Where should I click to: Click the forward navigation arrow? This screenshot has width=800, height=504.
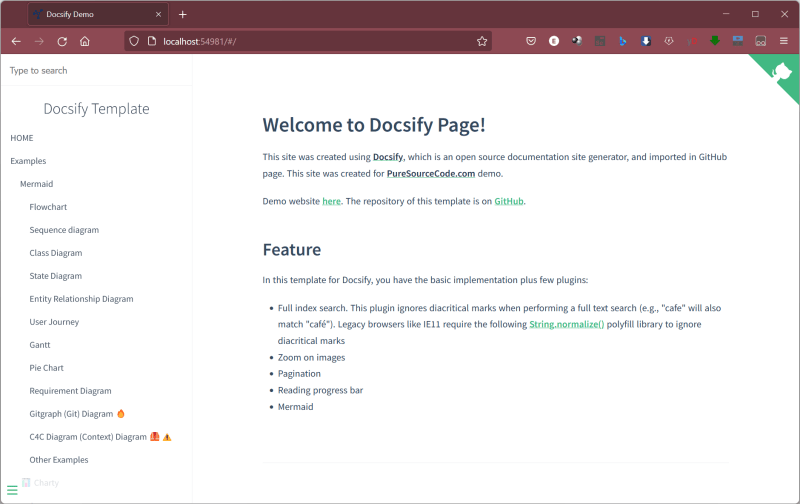pyautogui.click(x=39, y=41)
